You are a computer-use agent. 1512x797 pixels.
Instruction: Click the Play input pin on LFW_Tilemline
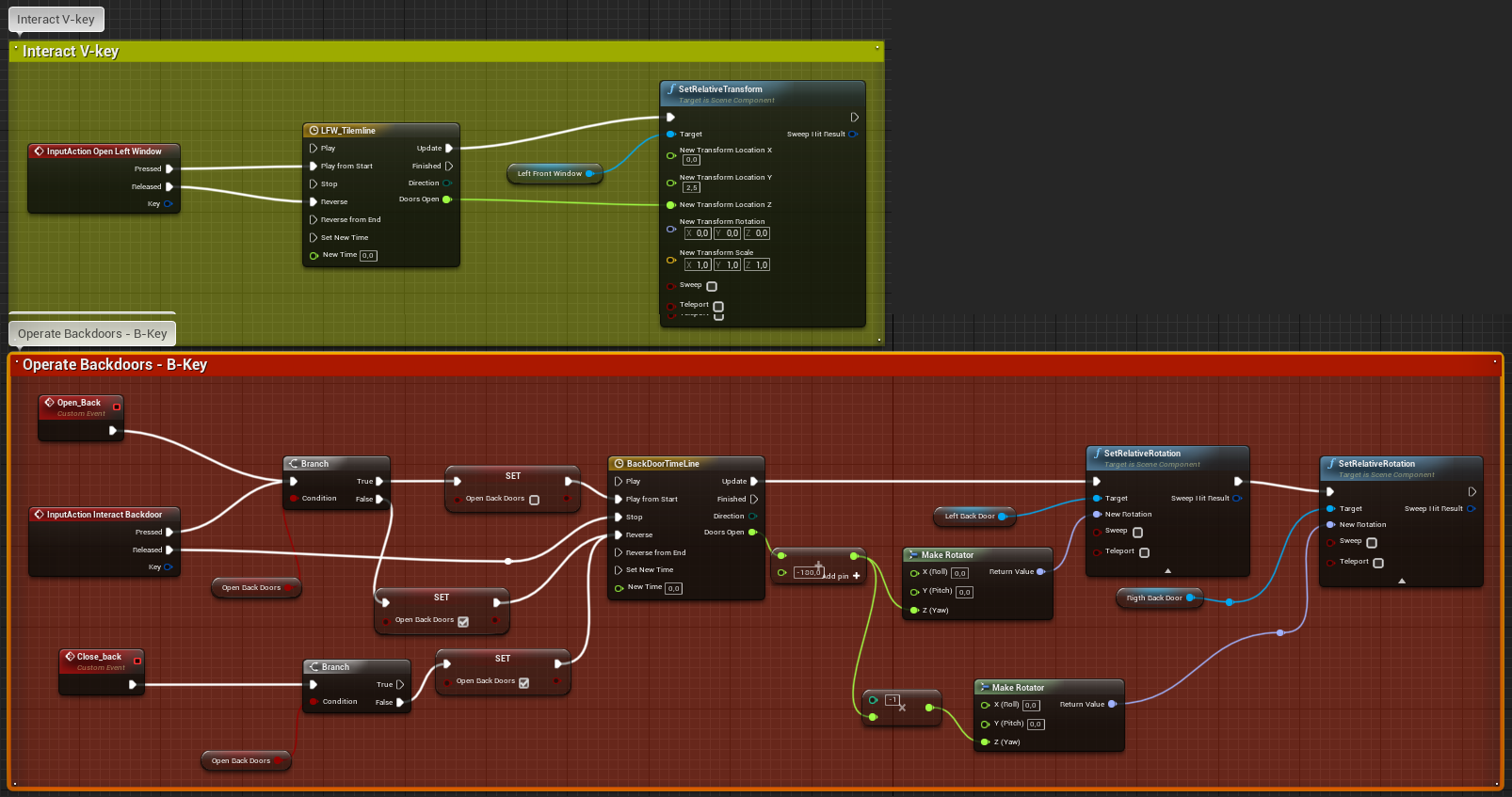click(314, 148)
